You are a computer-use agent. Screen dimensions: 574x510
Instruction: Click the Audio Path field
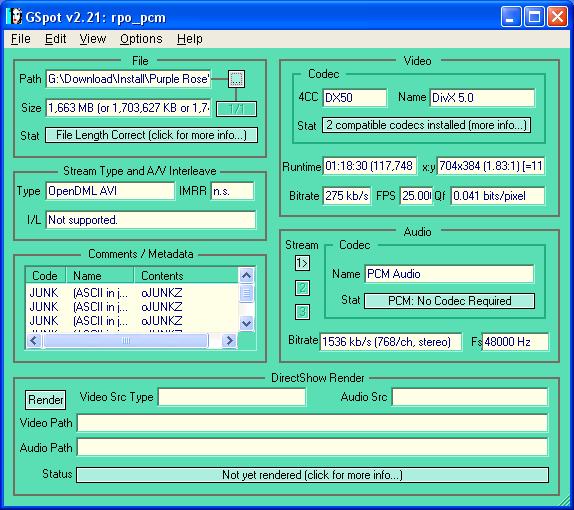[x=312, y=447]
